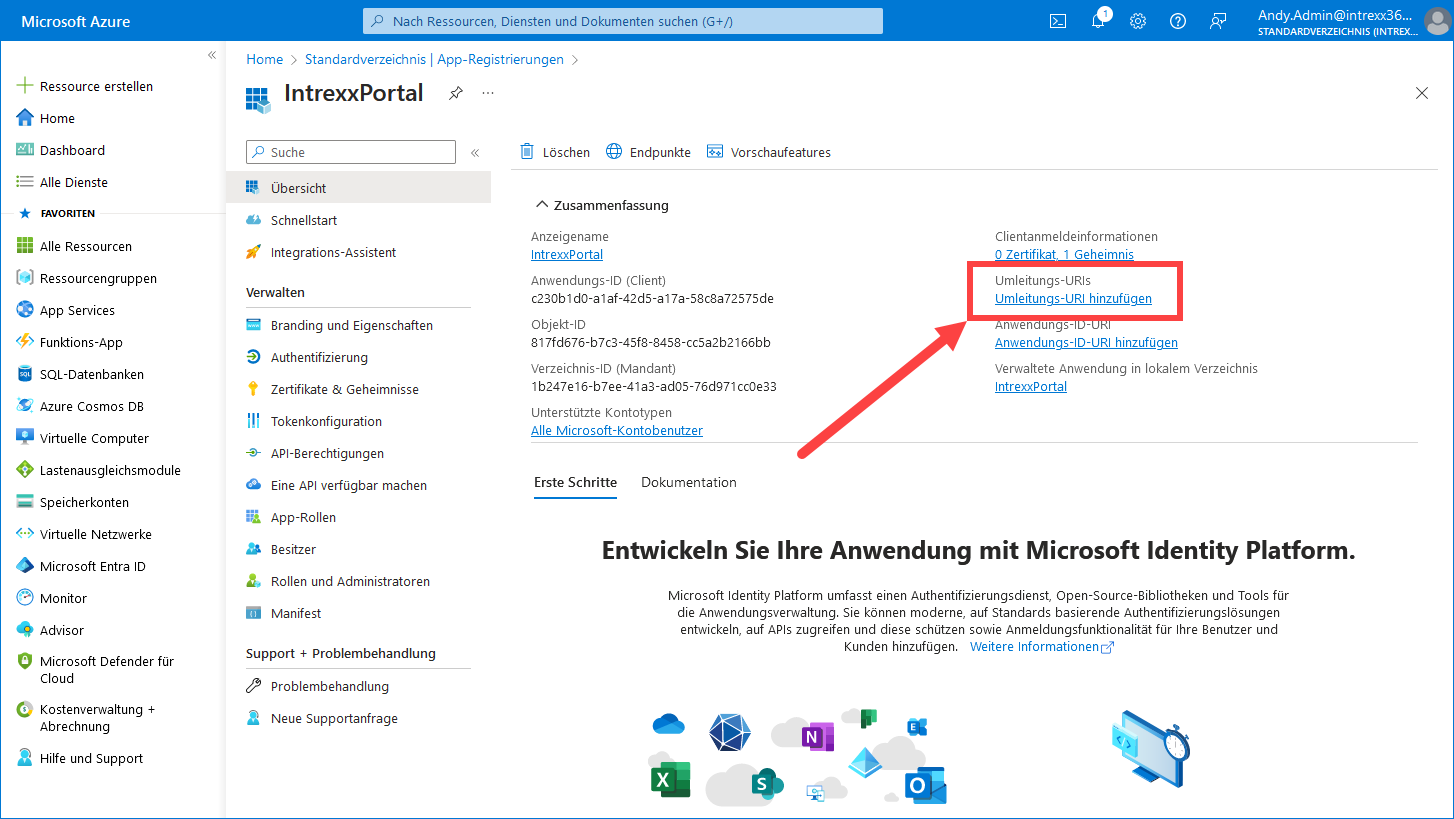
Task: Click Ressource erstellen in the sidebar
Action: click(x=96, y=86)
